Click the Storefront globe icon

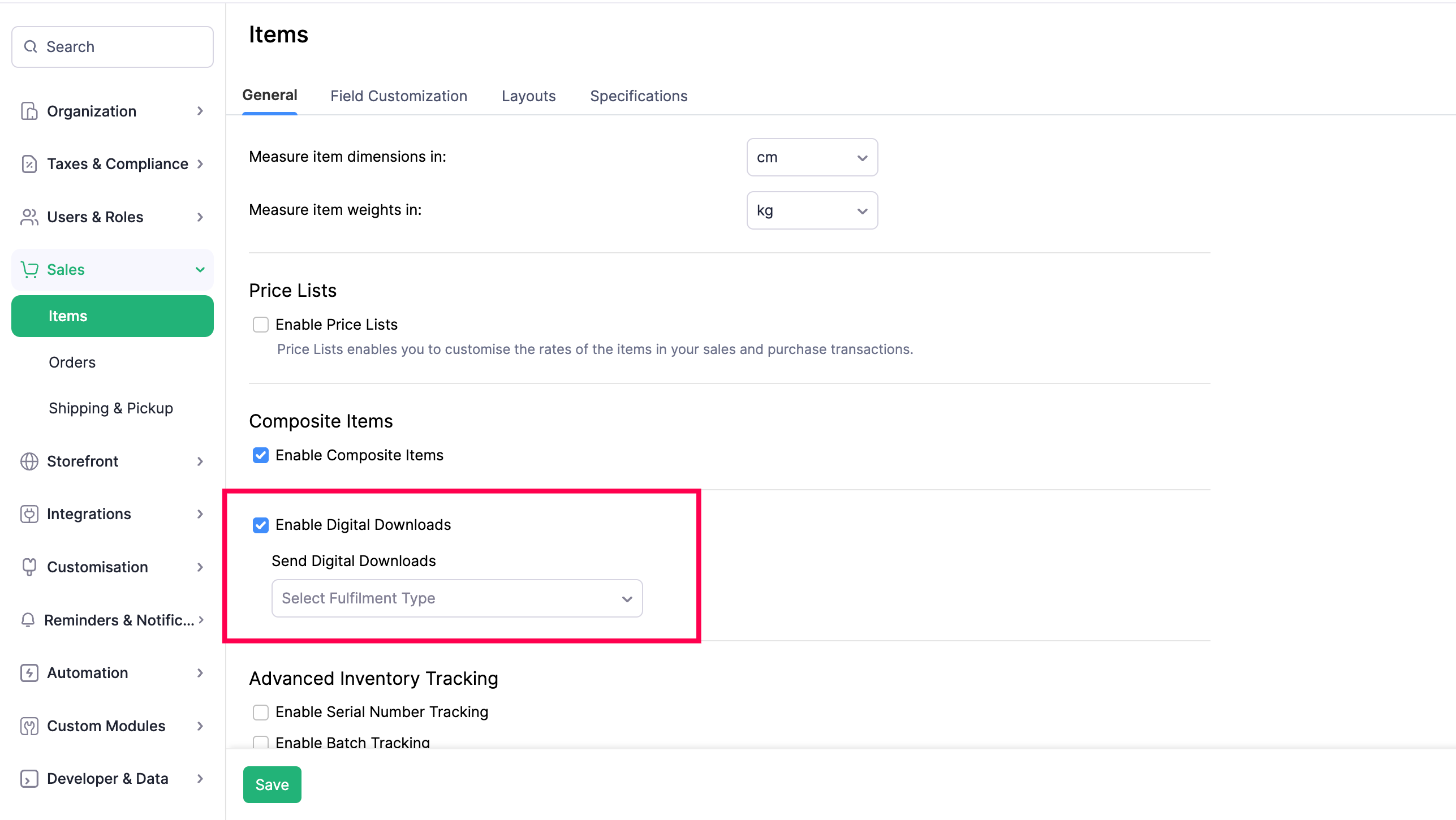coord(29,461)
